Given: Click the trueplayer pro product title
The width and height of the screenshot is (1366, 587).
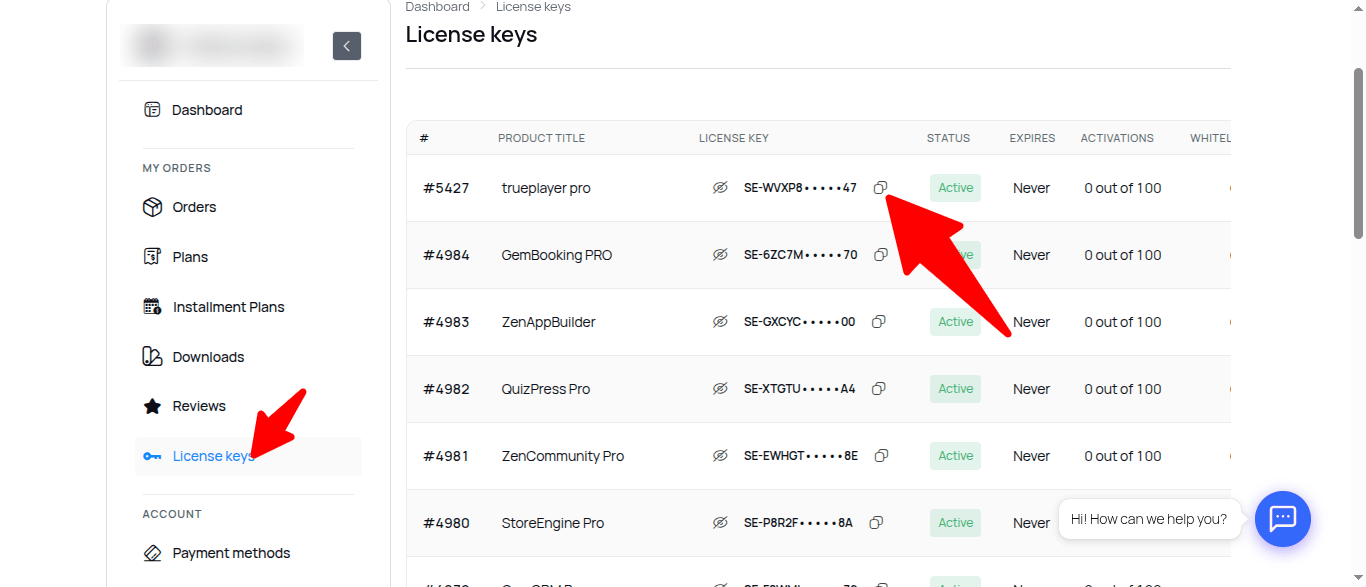Looking at the screenshot, I should pyautogui.click(x=546, y=188).
